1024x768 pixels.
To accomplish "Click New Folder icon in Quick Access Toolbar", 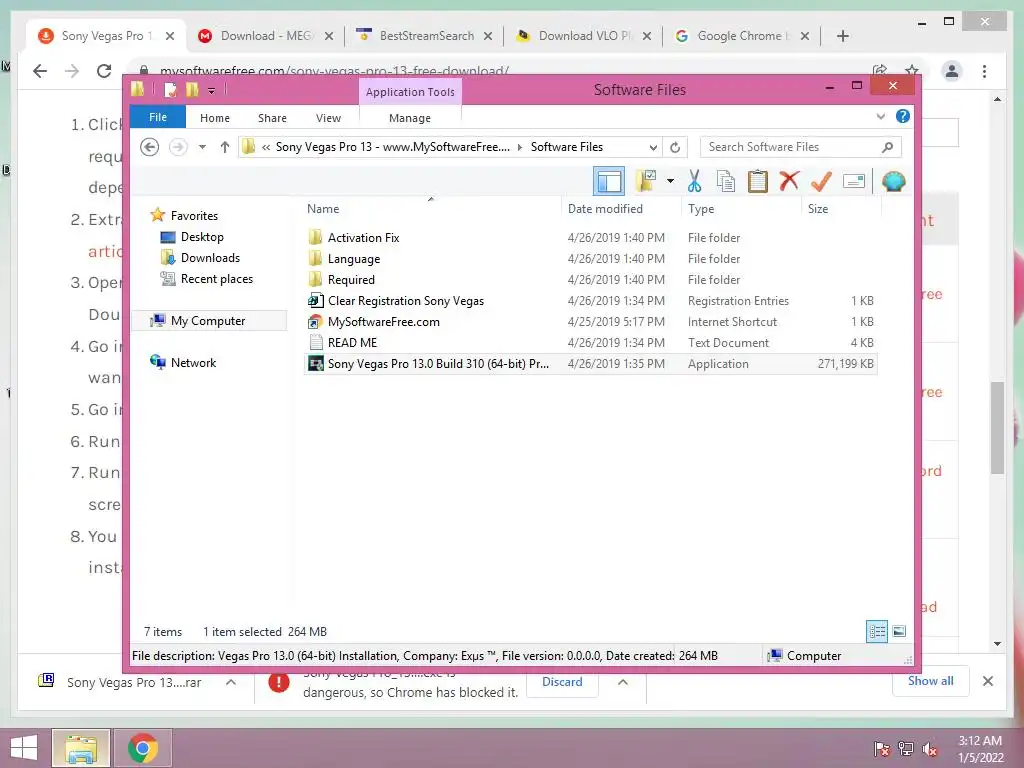I will coord(192,89).
